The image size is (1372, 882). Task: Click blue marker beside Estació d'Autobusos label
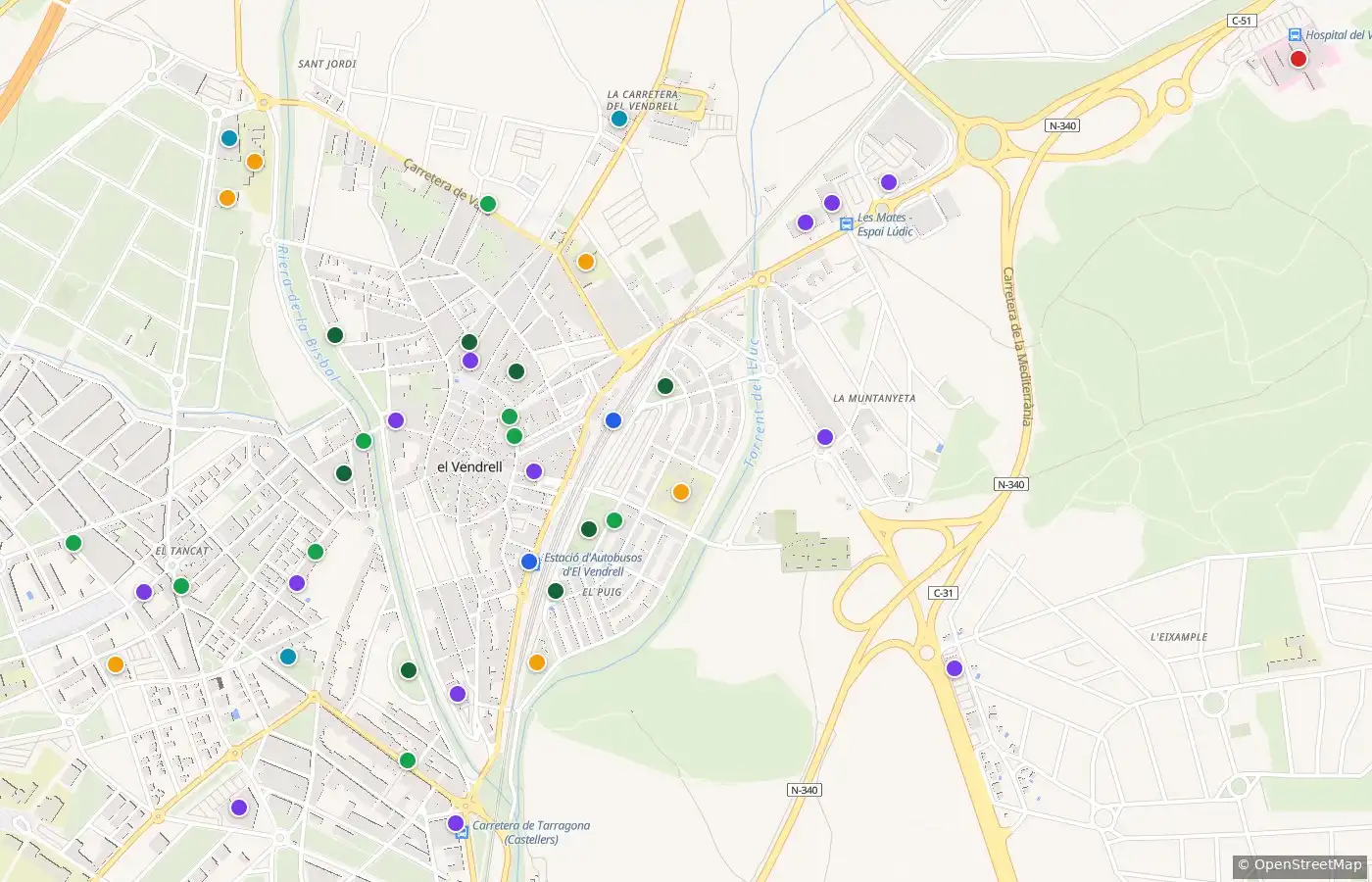(x=529, y=562)
